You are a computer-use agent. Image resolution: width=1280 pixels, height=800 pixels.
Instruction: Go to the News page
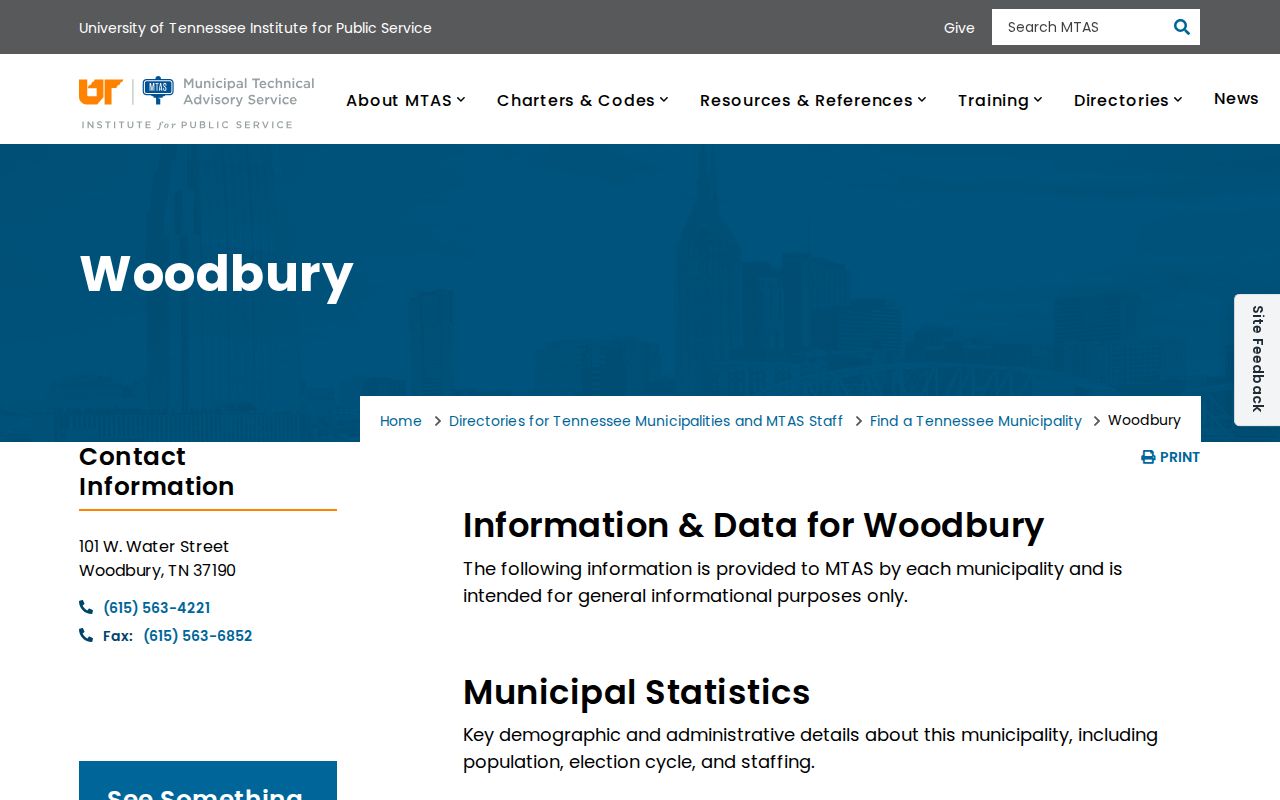[1236, 98]
